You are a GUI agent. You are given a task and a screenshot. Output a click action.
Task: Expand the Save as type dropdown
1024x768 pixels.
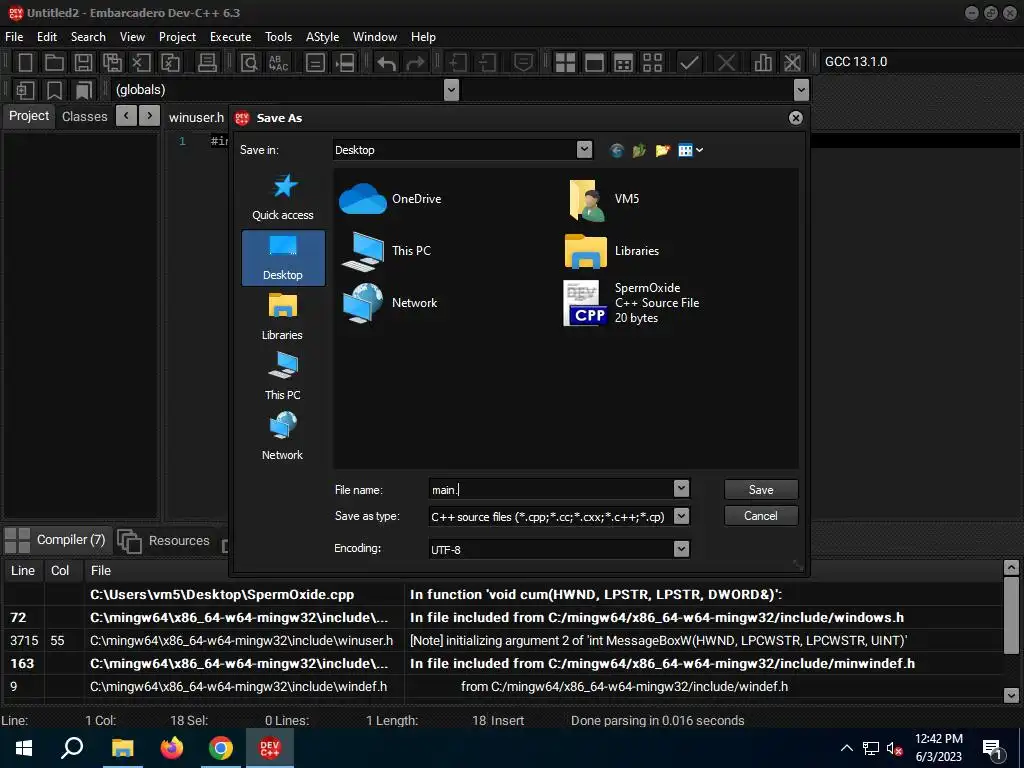point(681,516)
